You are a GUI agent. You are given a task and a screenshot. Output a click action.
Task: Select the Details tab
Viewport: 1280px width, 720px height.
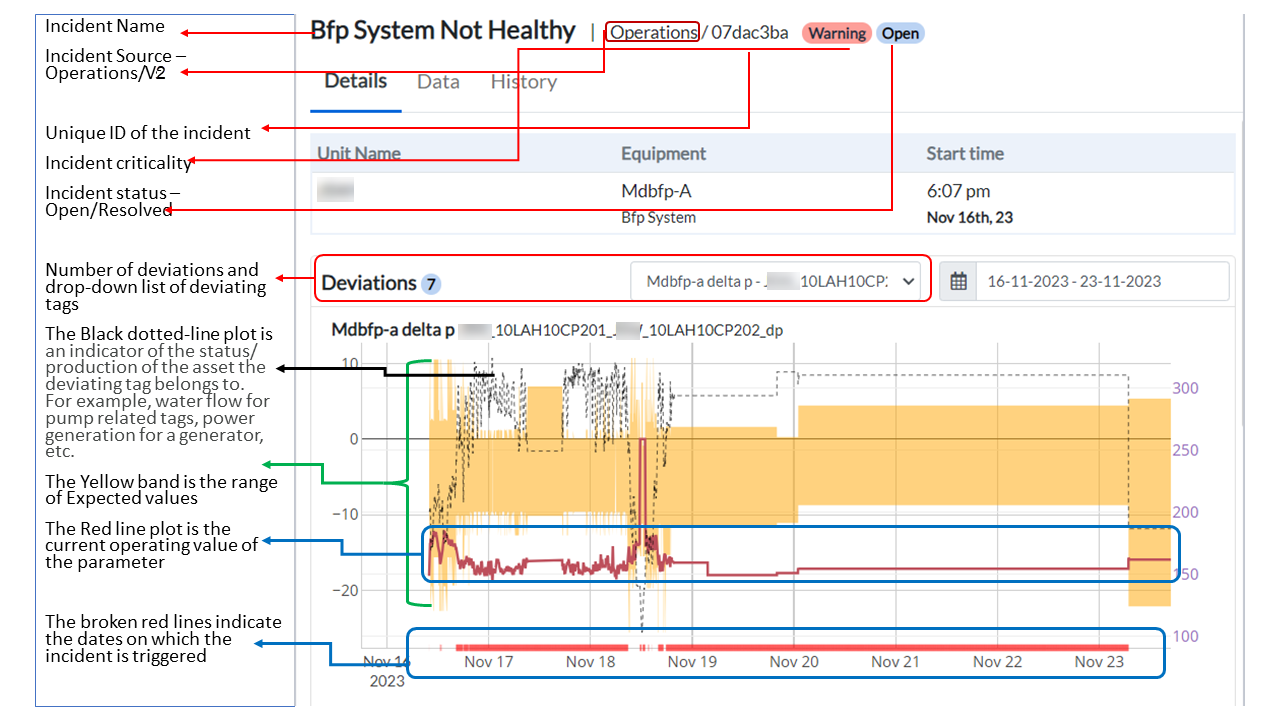click(355, 82)
